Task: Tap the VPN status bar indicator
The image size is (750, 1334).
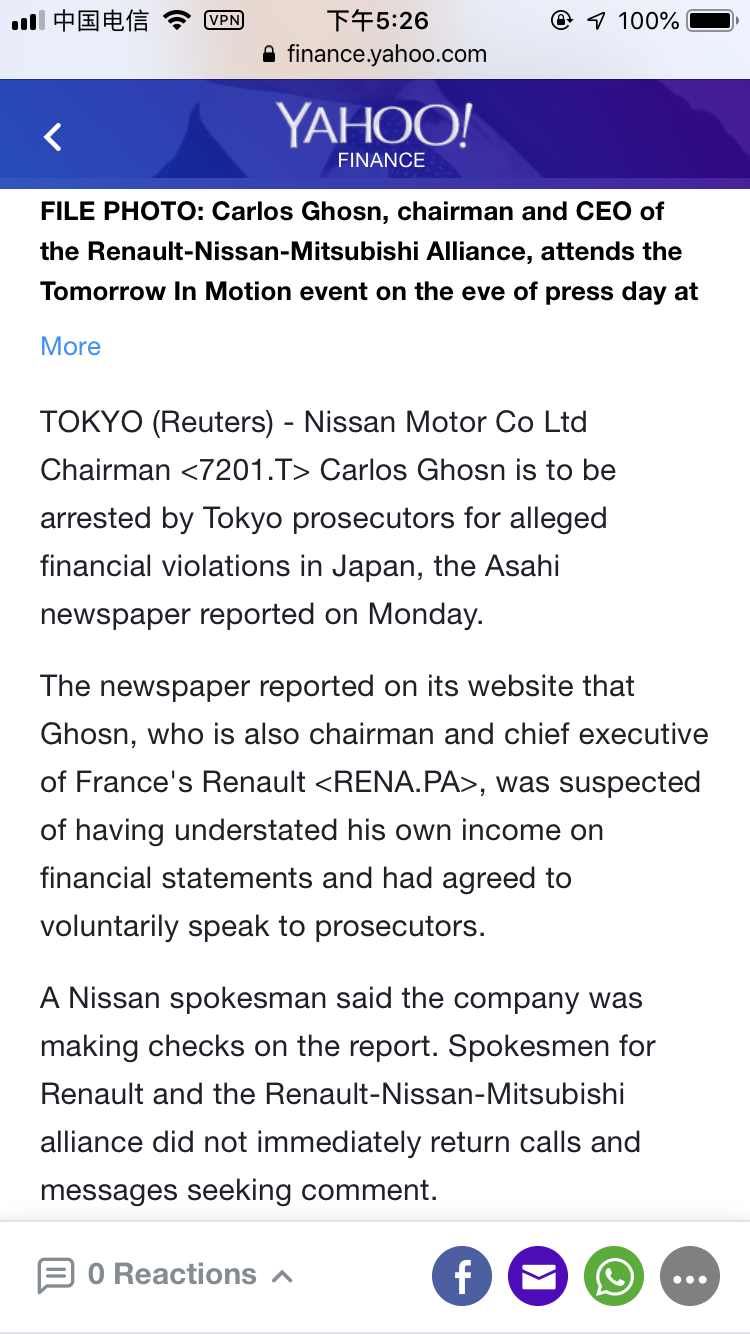Action: tap(223, 20)
